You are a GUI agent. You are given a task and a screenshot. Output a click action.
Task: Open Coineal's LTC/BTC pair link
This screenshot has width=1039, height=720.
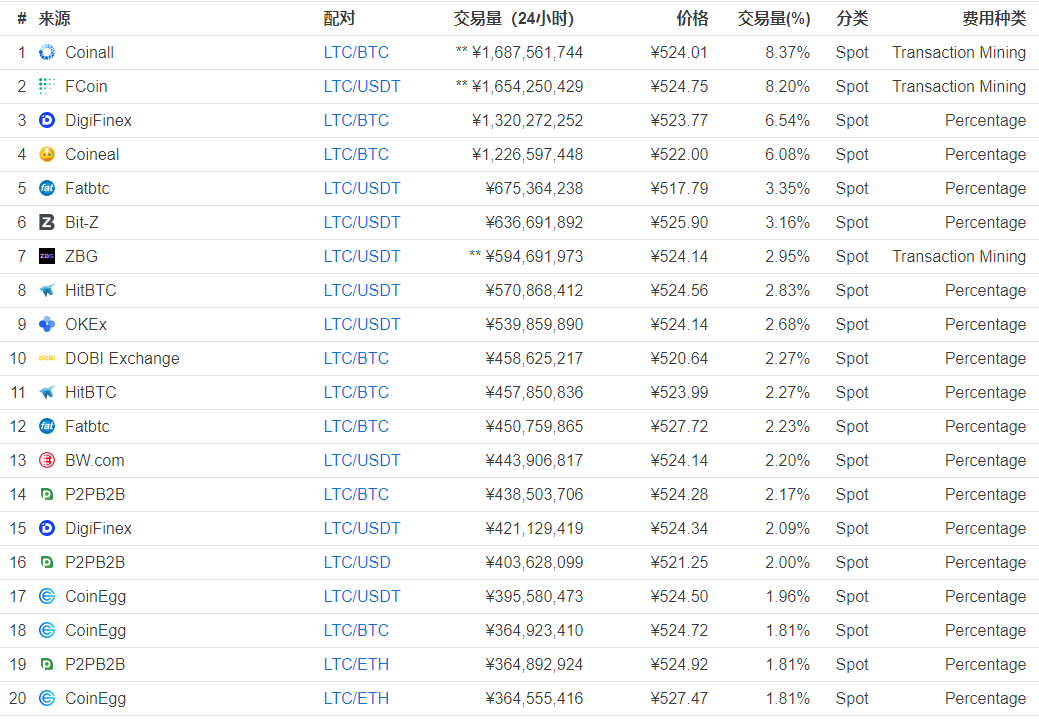click(x=356, y=154)
